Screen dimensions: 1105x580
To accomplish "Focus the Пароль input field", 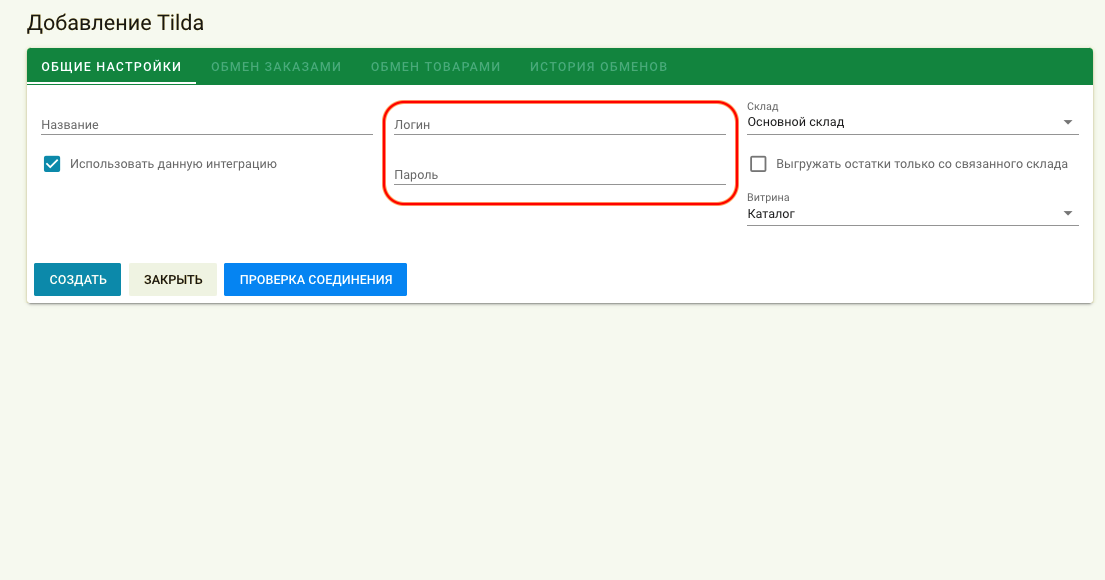I will 560,175.
